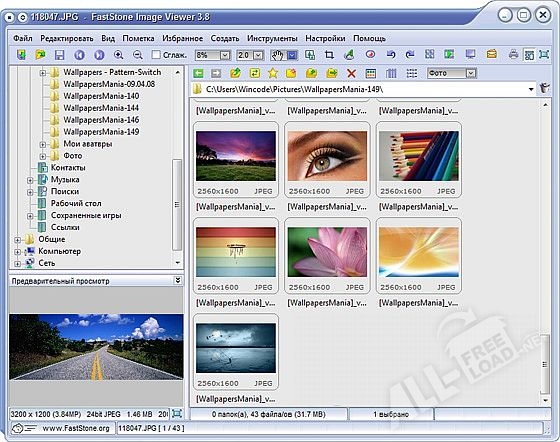Click the Save floppy disk icon
Screen dimensions: 560x442
[x=59, y=55]
